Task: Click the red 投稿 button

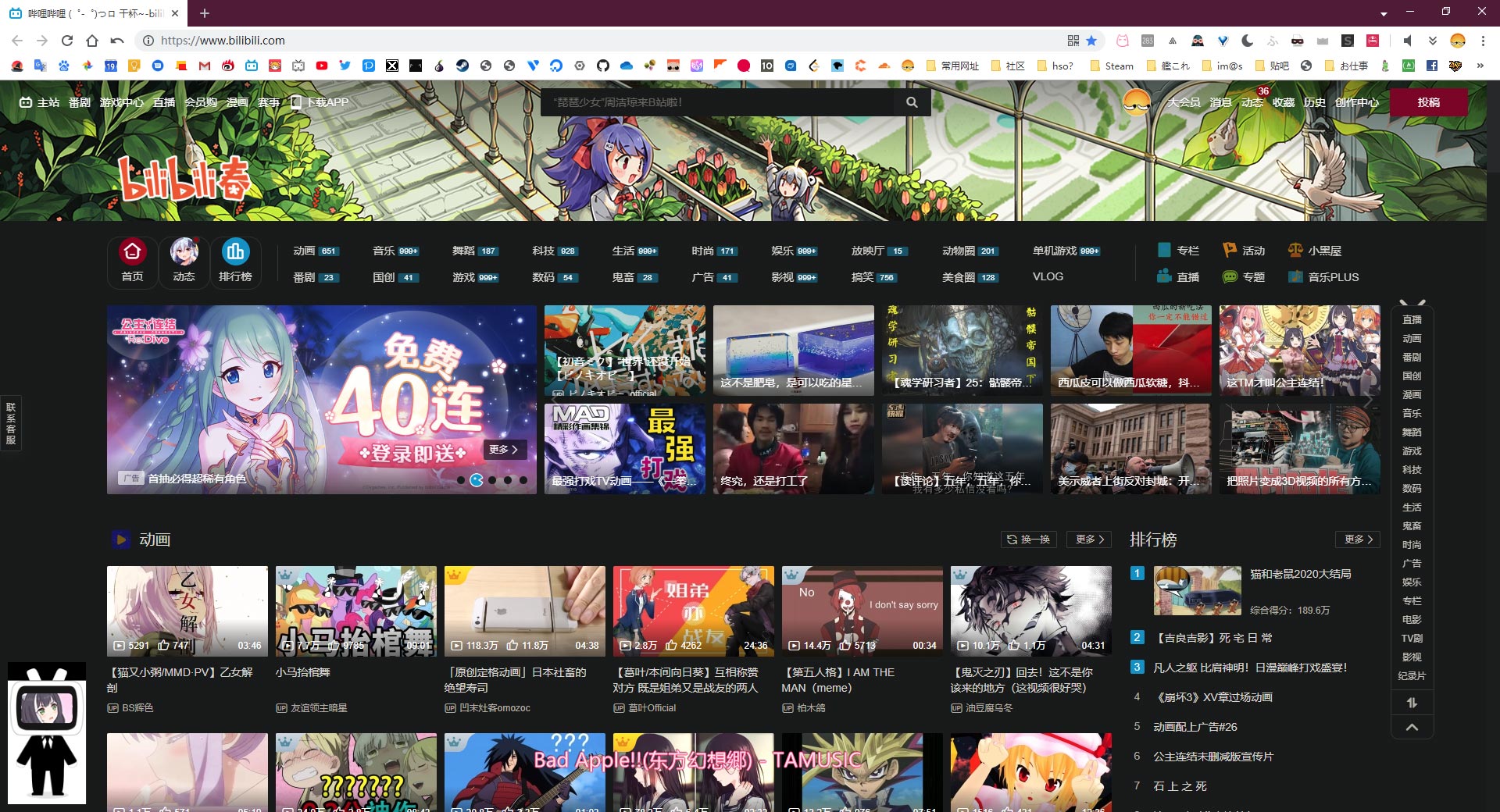Action: (x=1428, y=102)
